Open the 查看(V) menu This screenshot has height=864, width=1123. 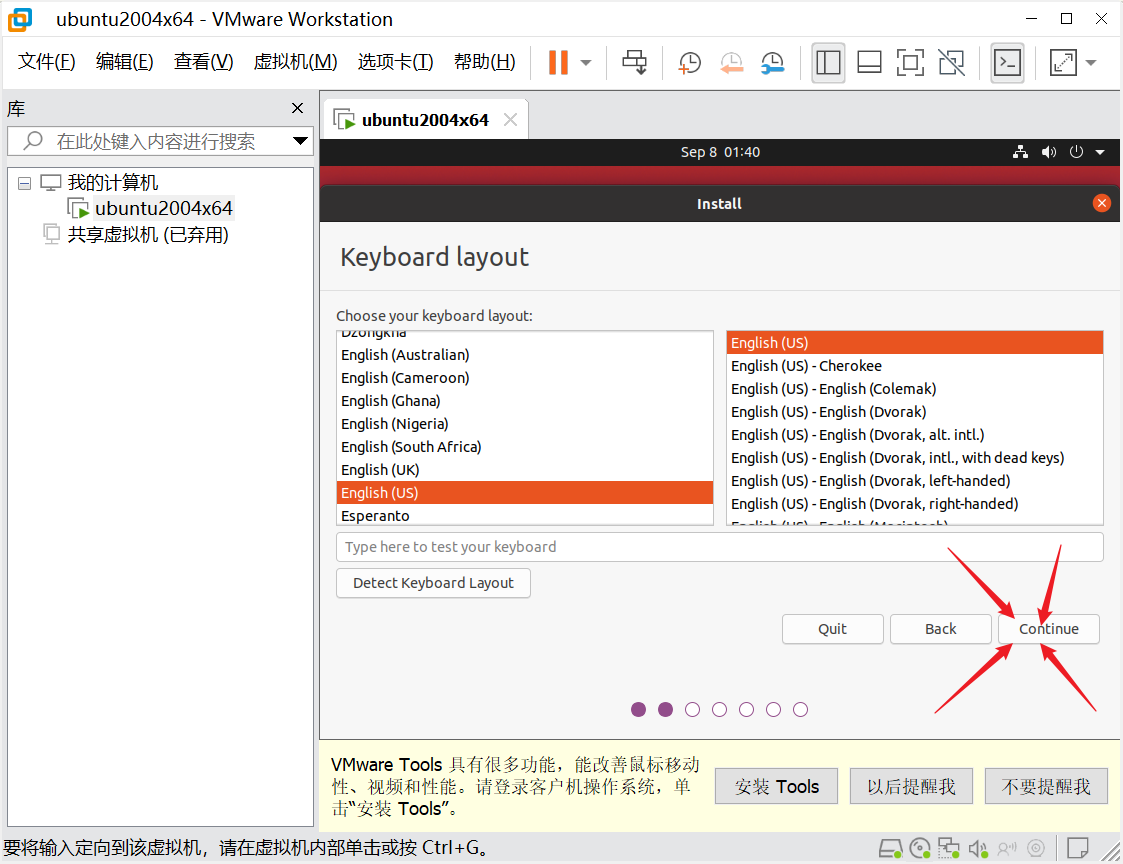(203, 62)
